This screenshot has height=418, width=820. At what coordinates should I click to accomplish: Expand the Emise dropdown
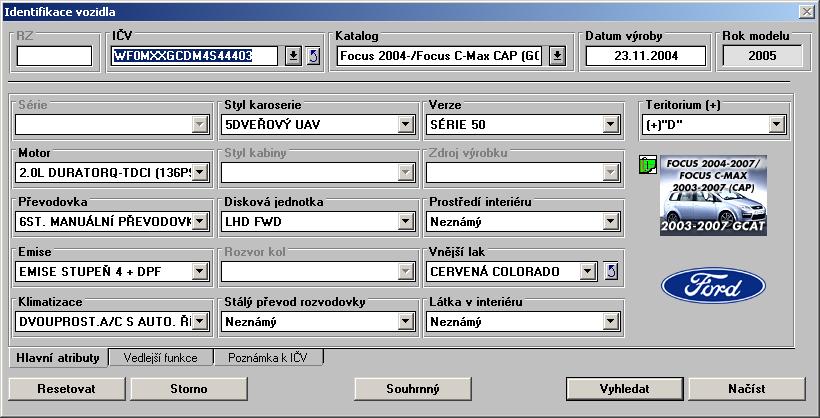pyautogui.click(x=199, y=271)
